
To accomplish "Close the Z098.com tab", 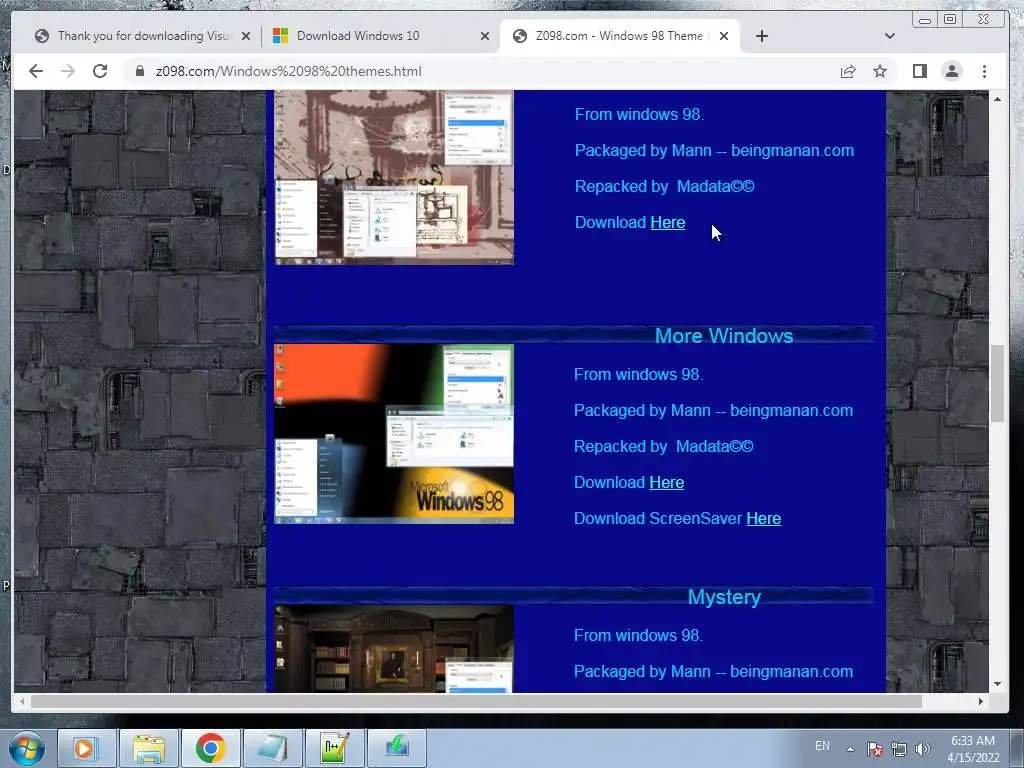I will [x=724, y=36].
